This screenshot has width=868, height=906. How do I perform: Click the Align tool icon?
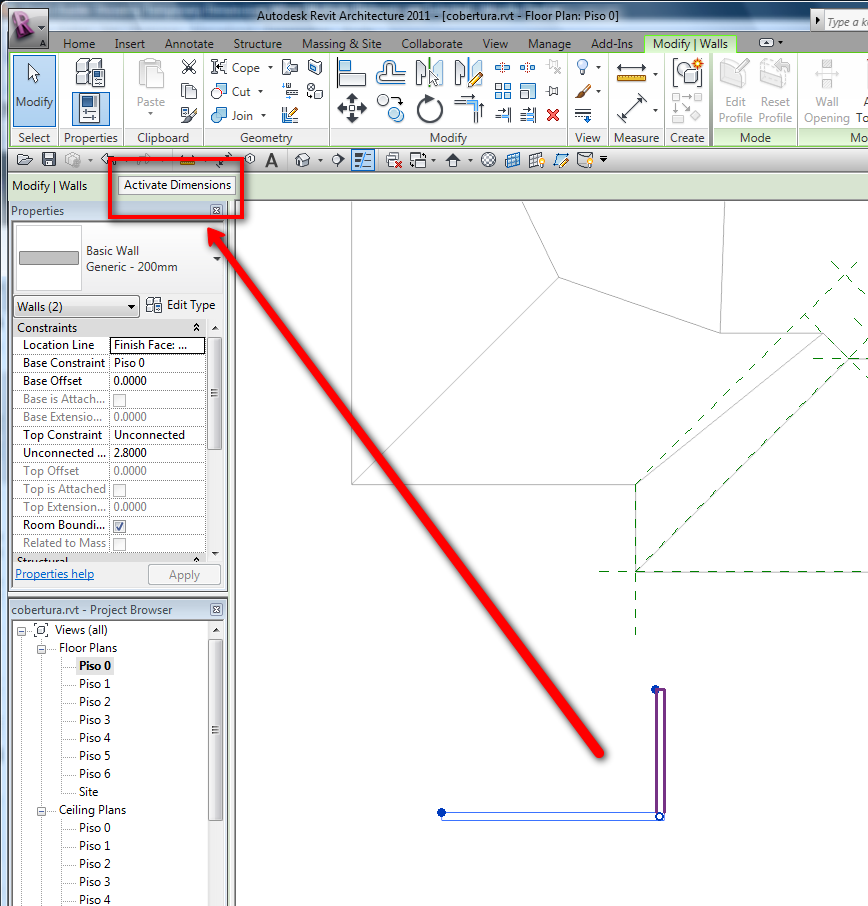click(x=351, y=73)
